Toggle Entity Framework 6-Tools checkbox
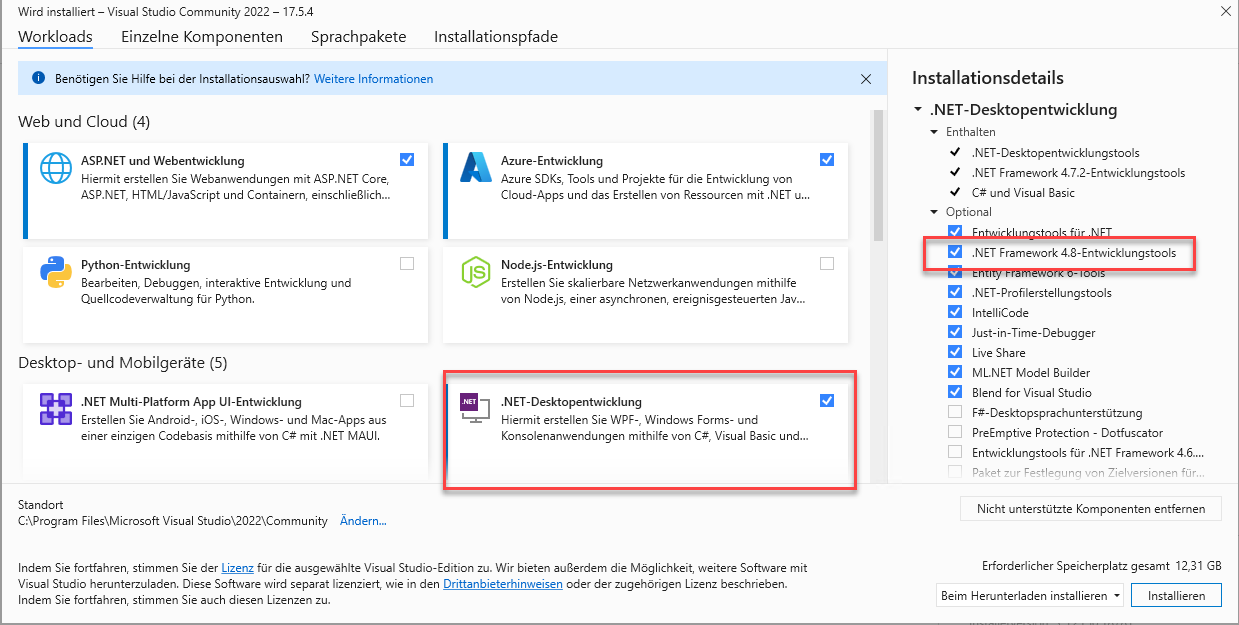The image size is (1239, 625). (x=955, y=273)
